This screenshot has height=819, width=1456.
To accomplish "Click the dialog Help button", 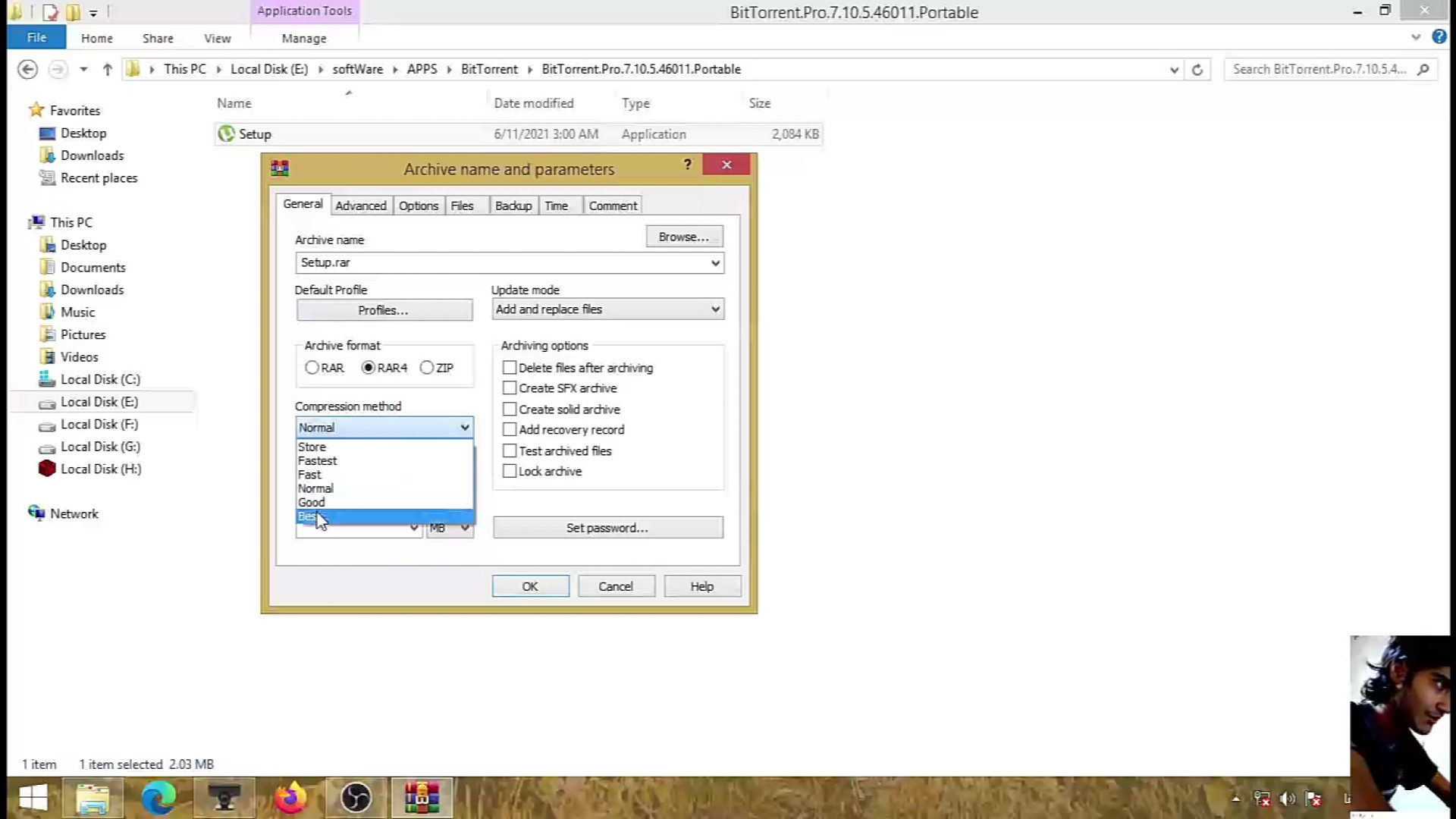I will [702, 586].
